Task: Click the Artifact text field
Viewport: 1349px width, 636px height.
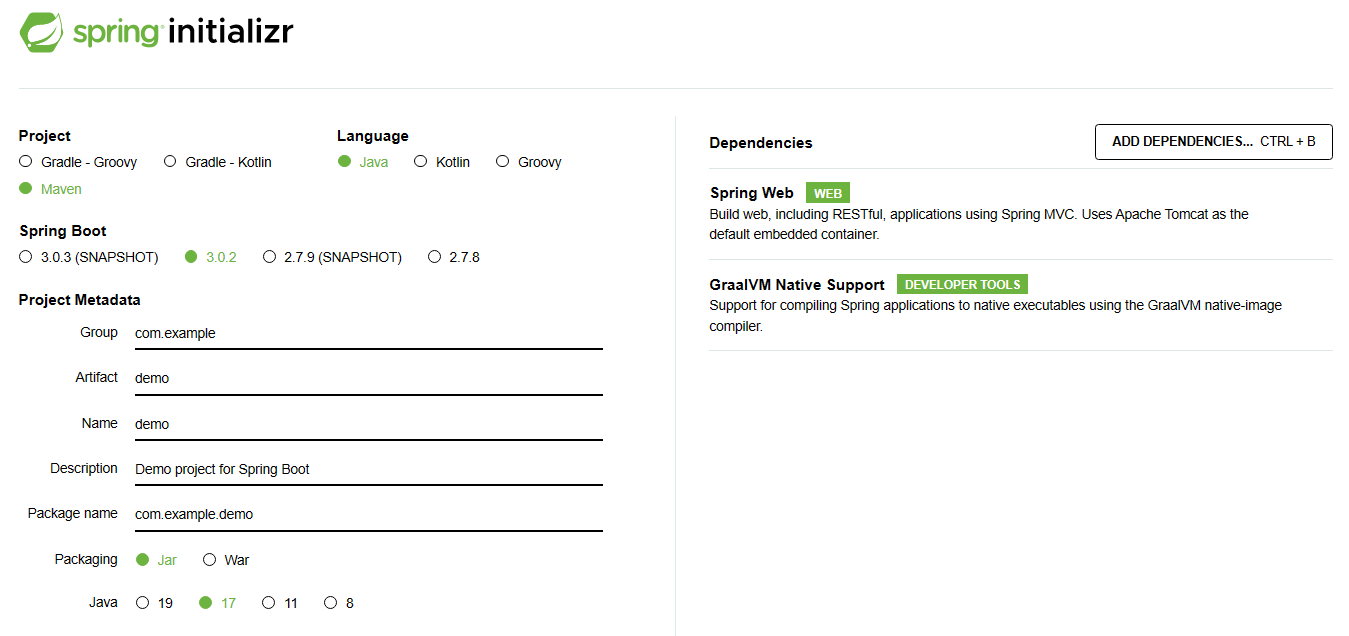Action: pyautogui.click(x=368, y=378)
